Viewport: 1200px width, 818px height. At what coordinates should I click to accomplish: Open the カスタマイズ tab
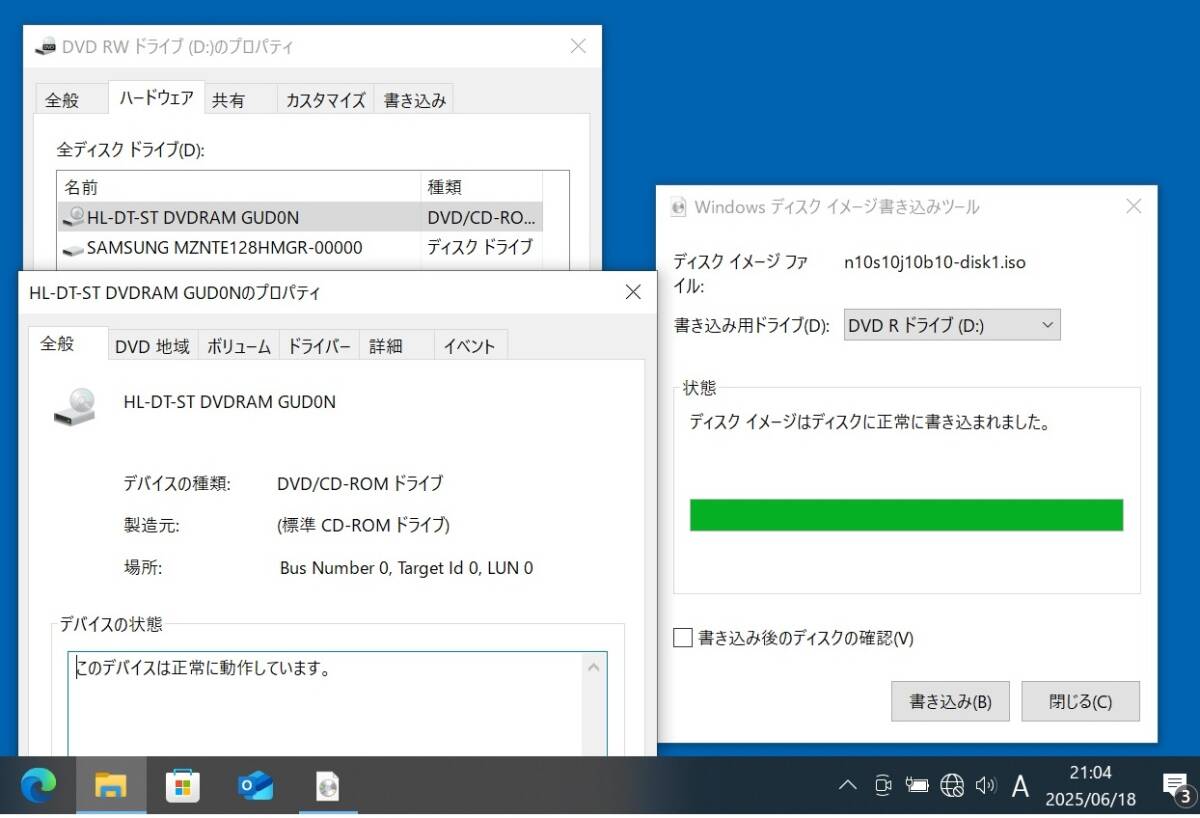[x=326, y=100]
